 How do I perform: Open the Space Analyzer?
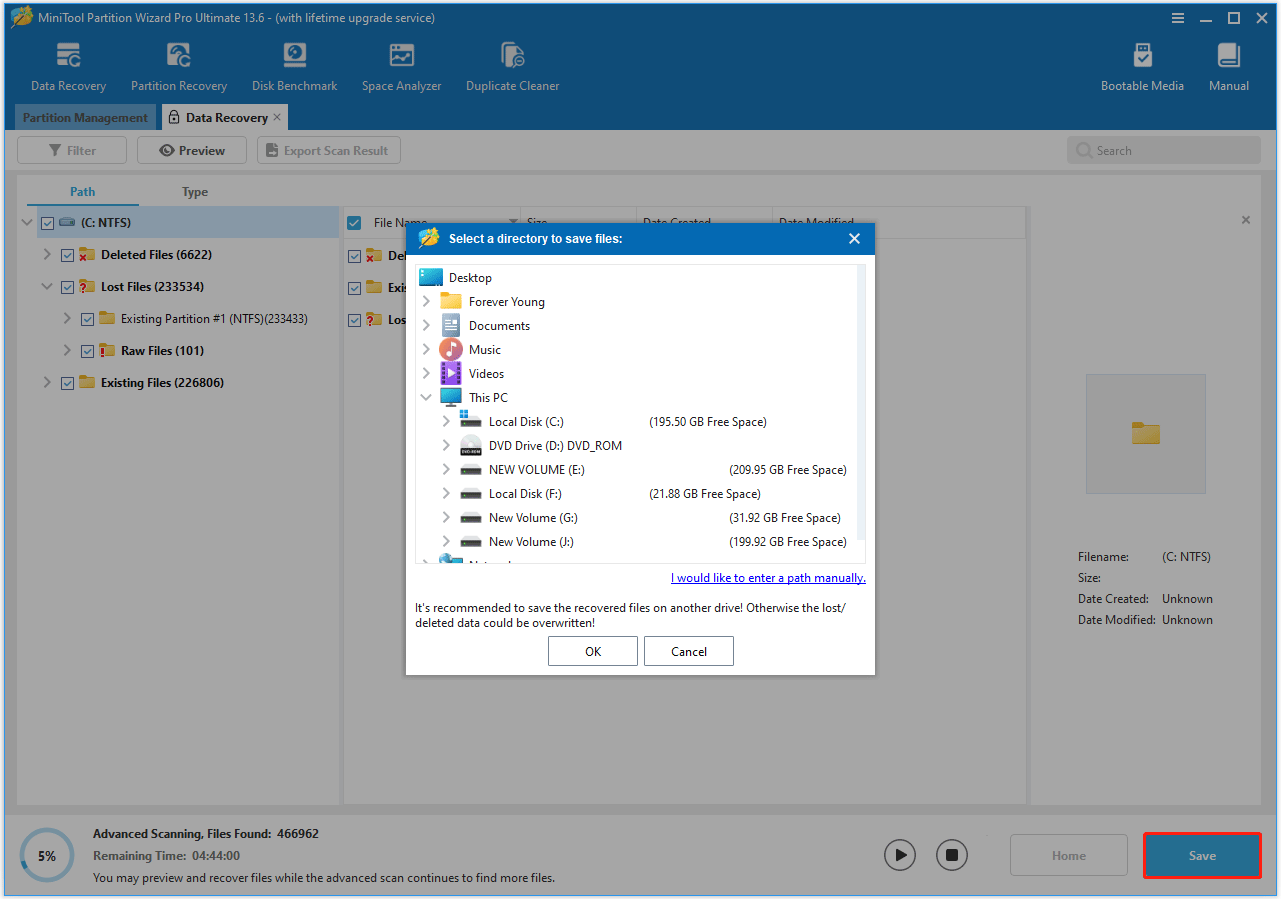pos(401,65)
